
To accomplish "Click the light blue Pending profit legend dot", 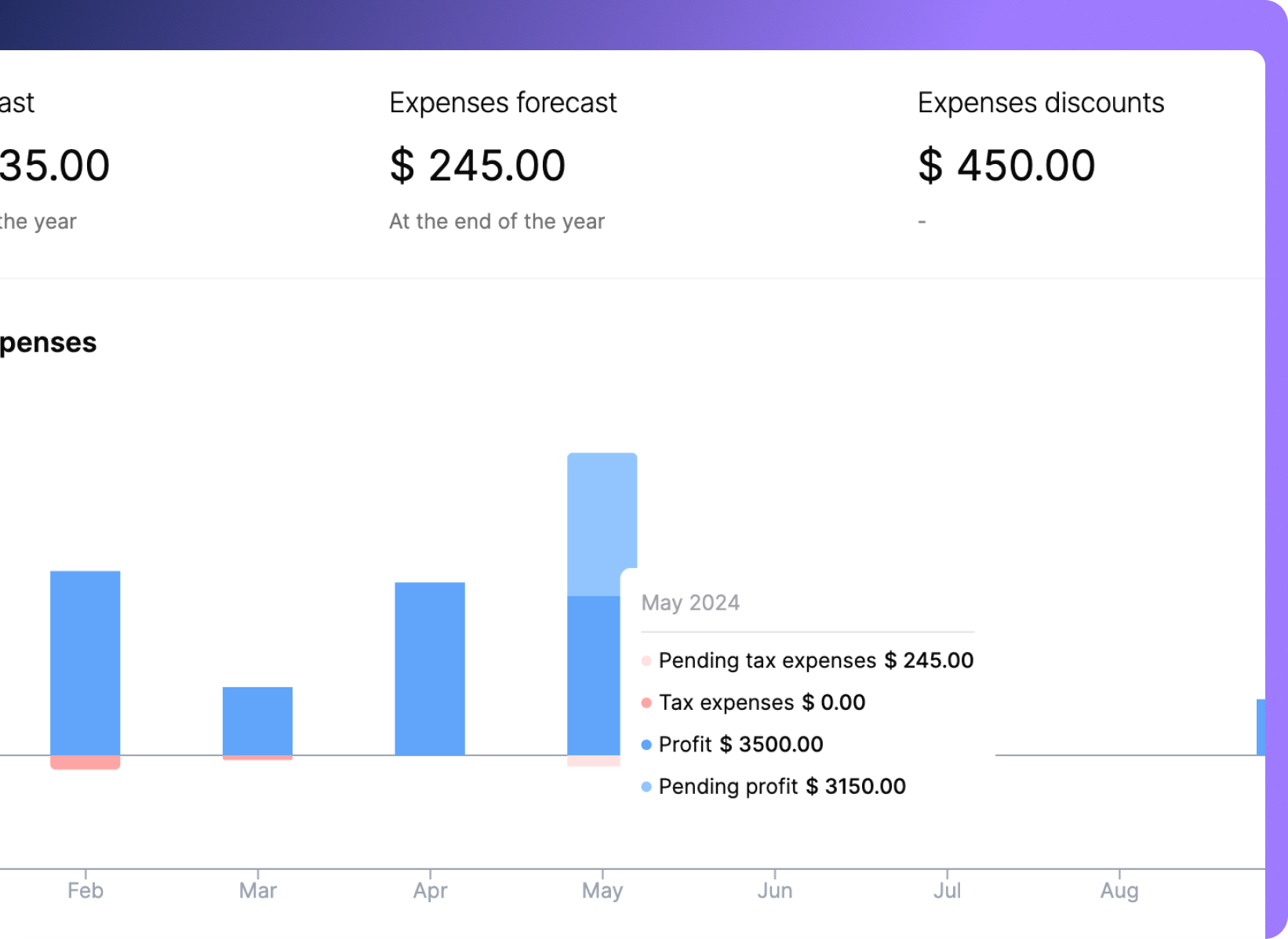I will tap(646, 787).
